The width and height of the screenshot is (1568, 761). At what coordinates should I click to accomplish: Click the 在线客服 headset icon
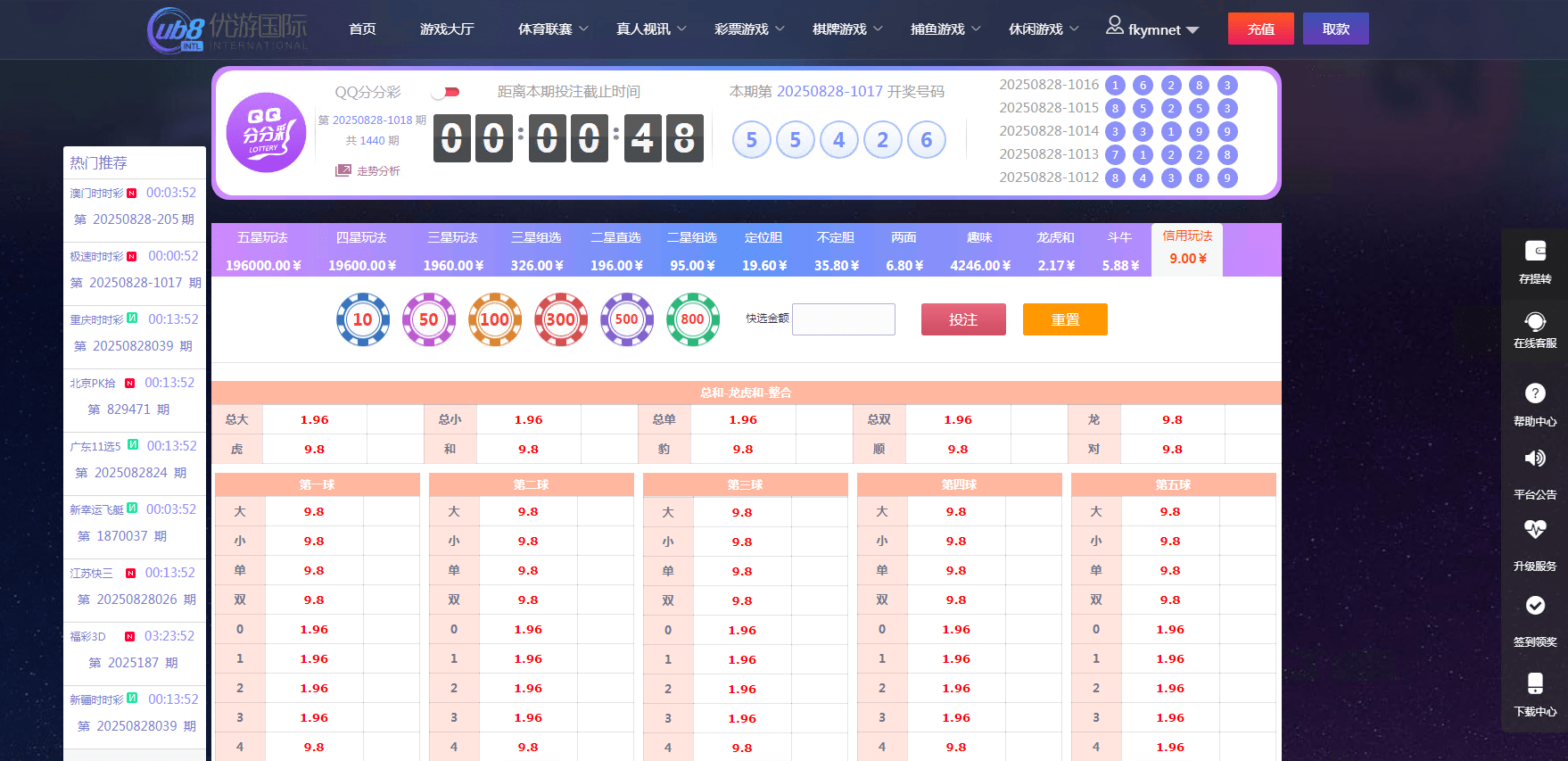1534,321
